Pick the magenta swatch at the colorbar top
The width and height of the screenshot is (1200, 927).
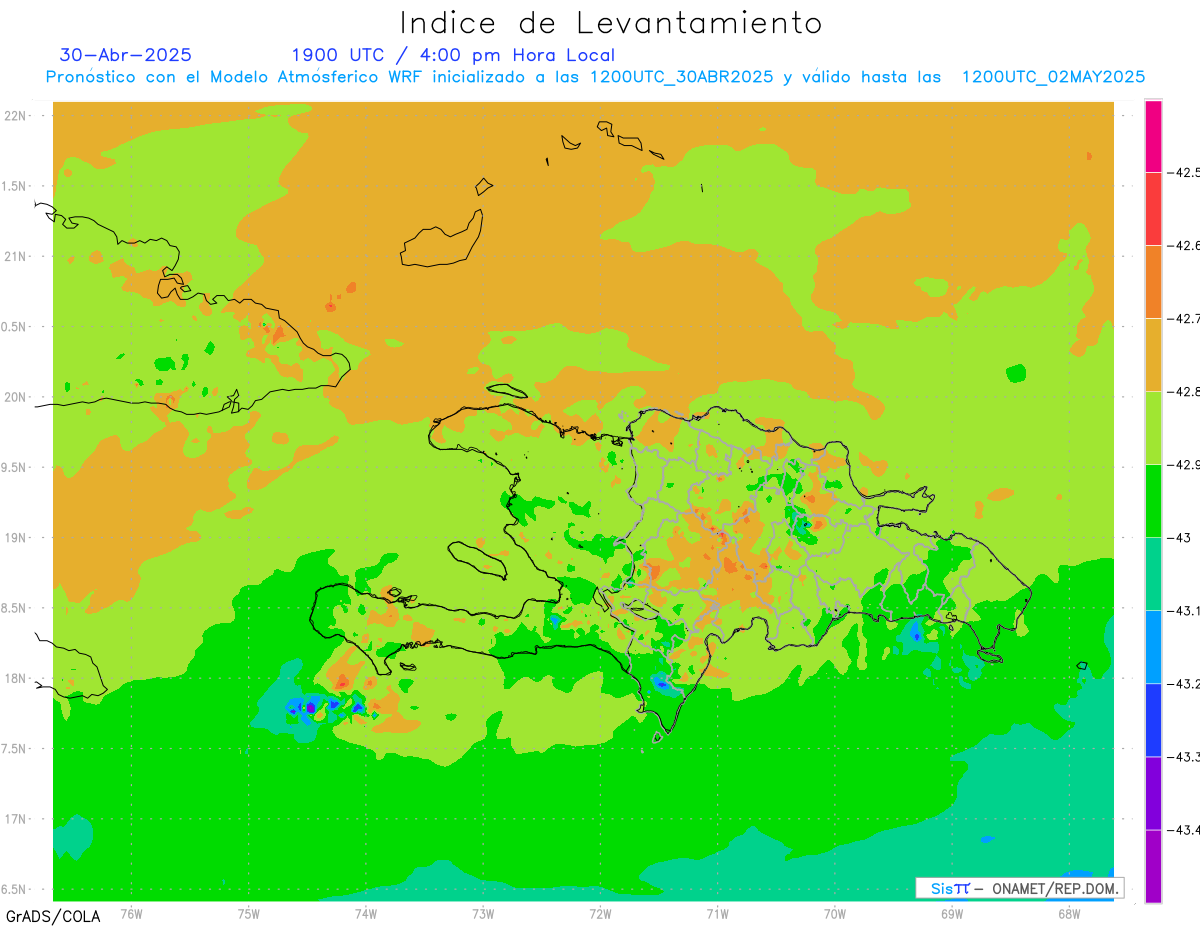pos(1153,136)
